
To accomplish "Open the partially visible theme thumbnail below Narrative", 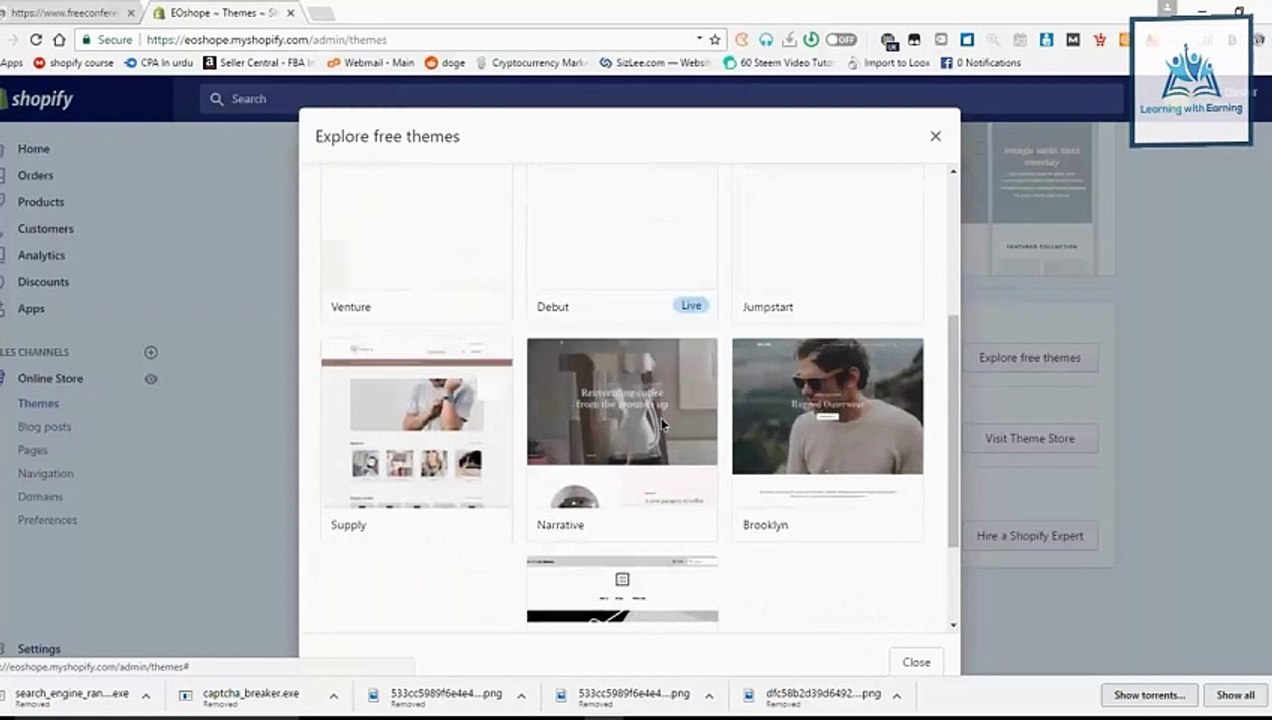I will (x=622, y=590).
